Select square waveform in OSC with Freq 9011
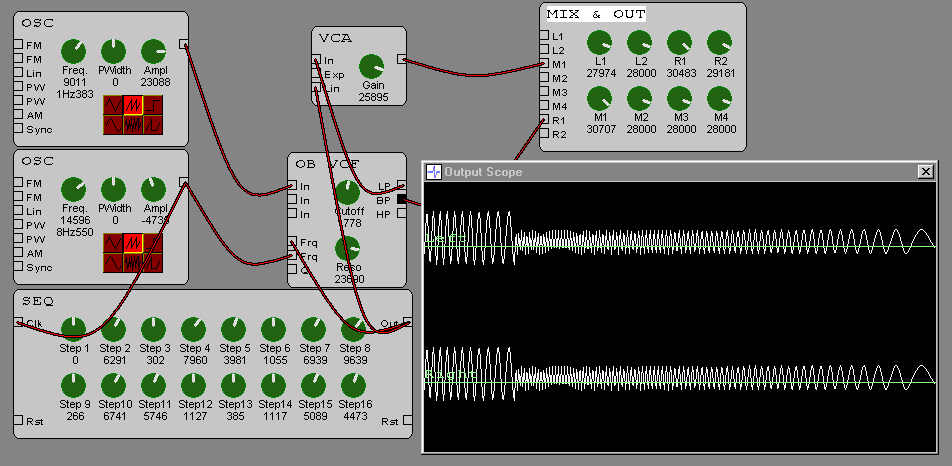Viewport: 952px width, 466px height. point(153,105)
